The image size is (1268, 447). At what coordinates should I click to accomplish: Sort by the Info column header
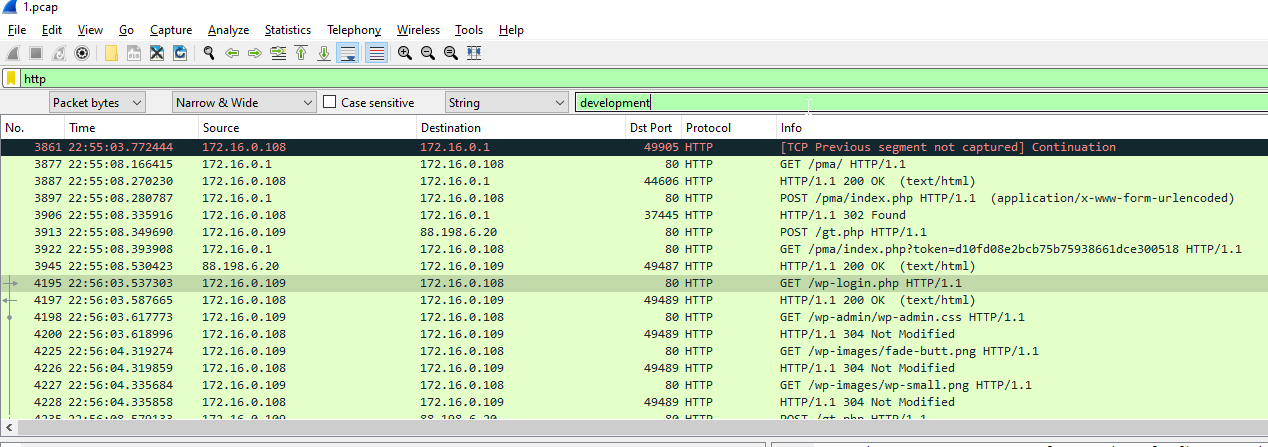click(x=1022, y=127)
